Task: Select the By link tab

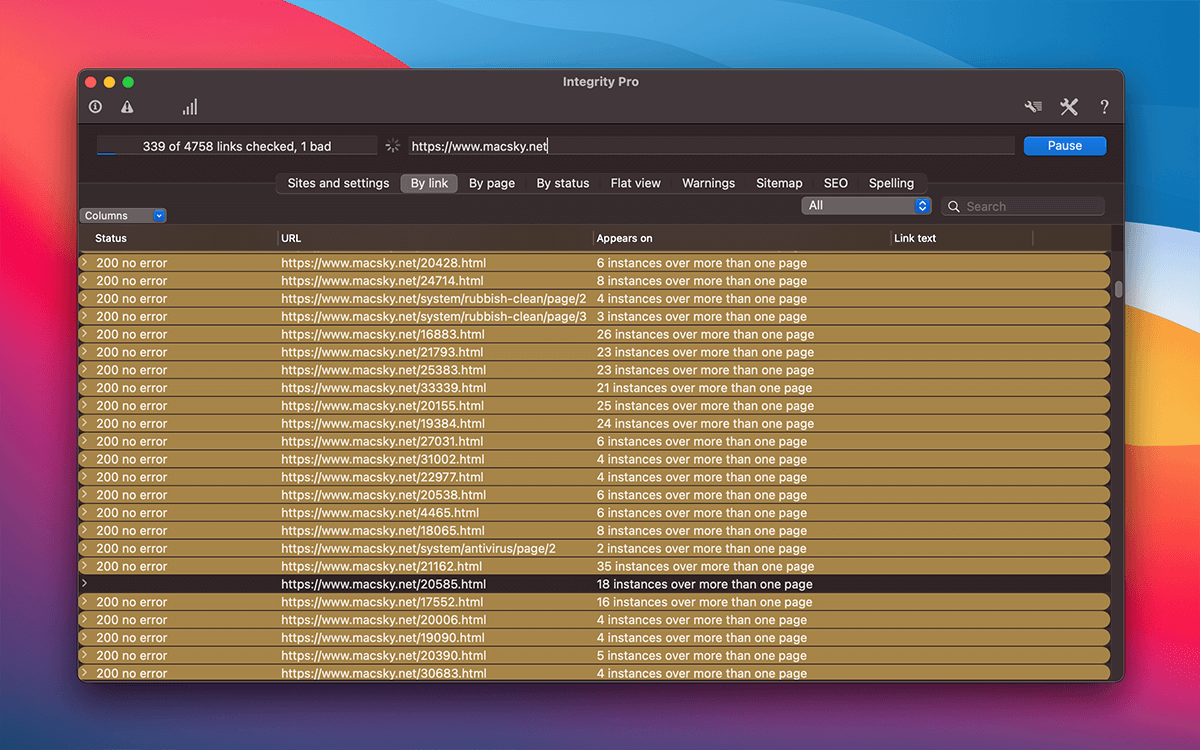Action: coord(429,183)
